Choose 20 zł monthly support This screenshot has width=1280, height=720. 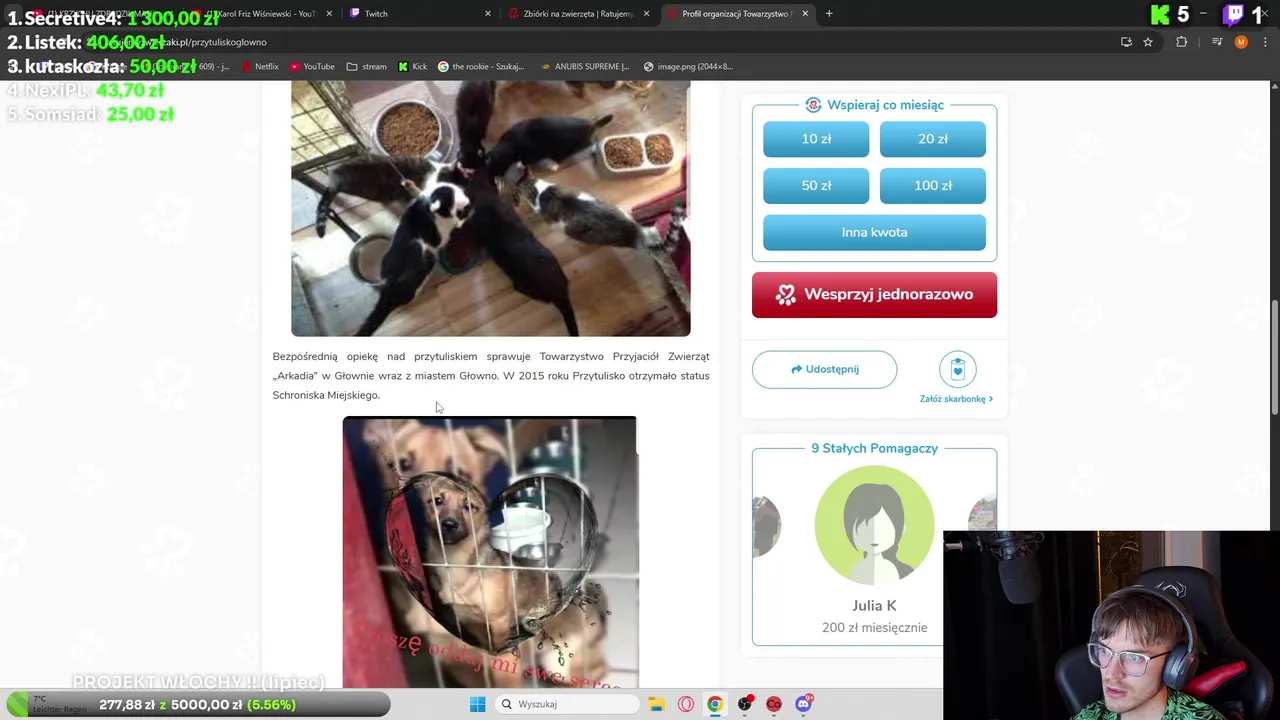[x=933, y=139]
